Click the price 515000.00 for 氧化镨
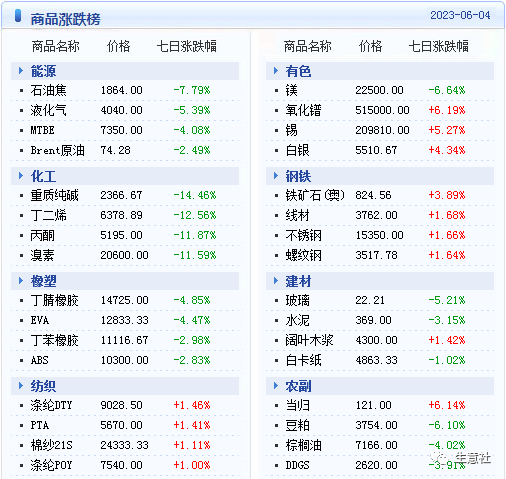The width and height of the screenshot is (506, 479). [x=382, y=110]
